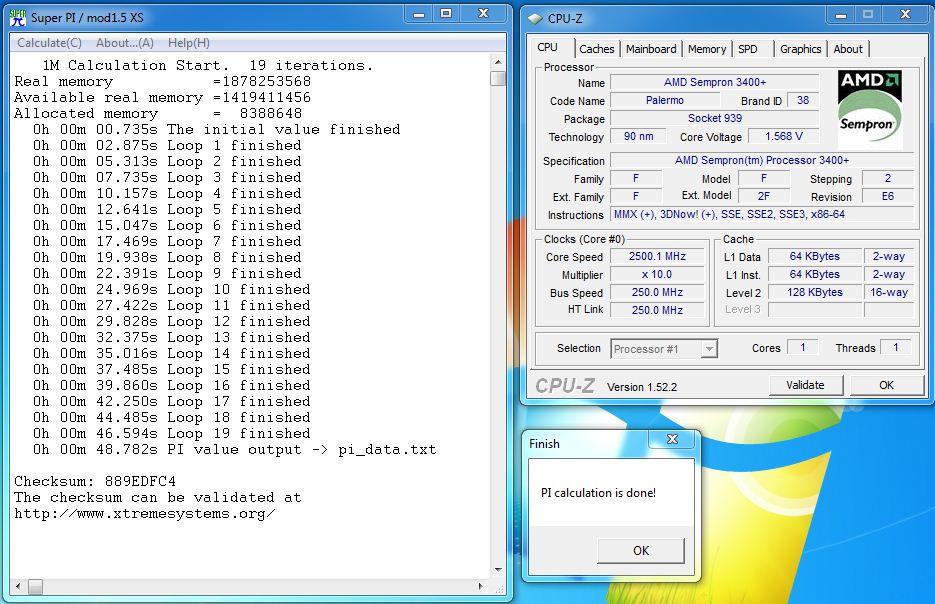Select the CPU tab in CPU-Z
The height and width of the screenshot is (604, 935).
click(547, 48)
